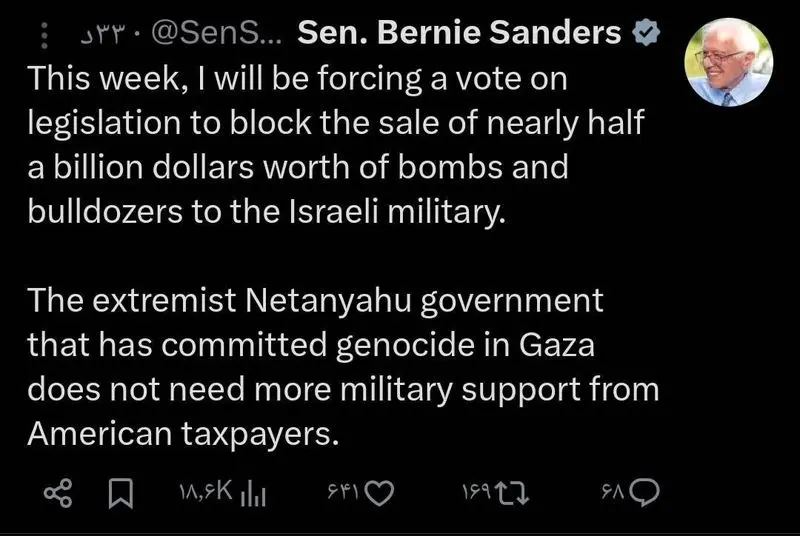Like the tweet with the heart icon
This screenshot has height=536, width=800.
point(382,491)
